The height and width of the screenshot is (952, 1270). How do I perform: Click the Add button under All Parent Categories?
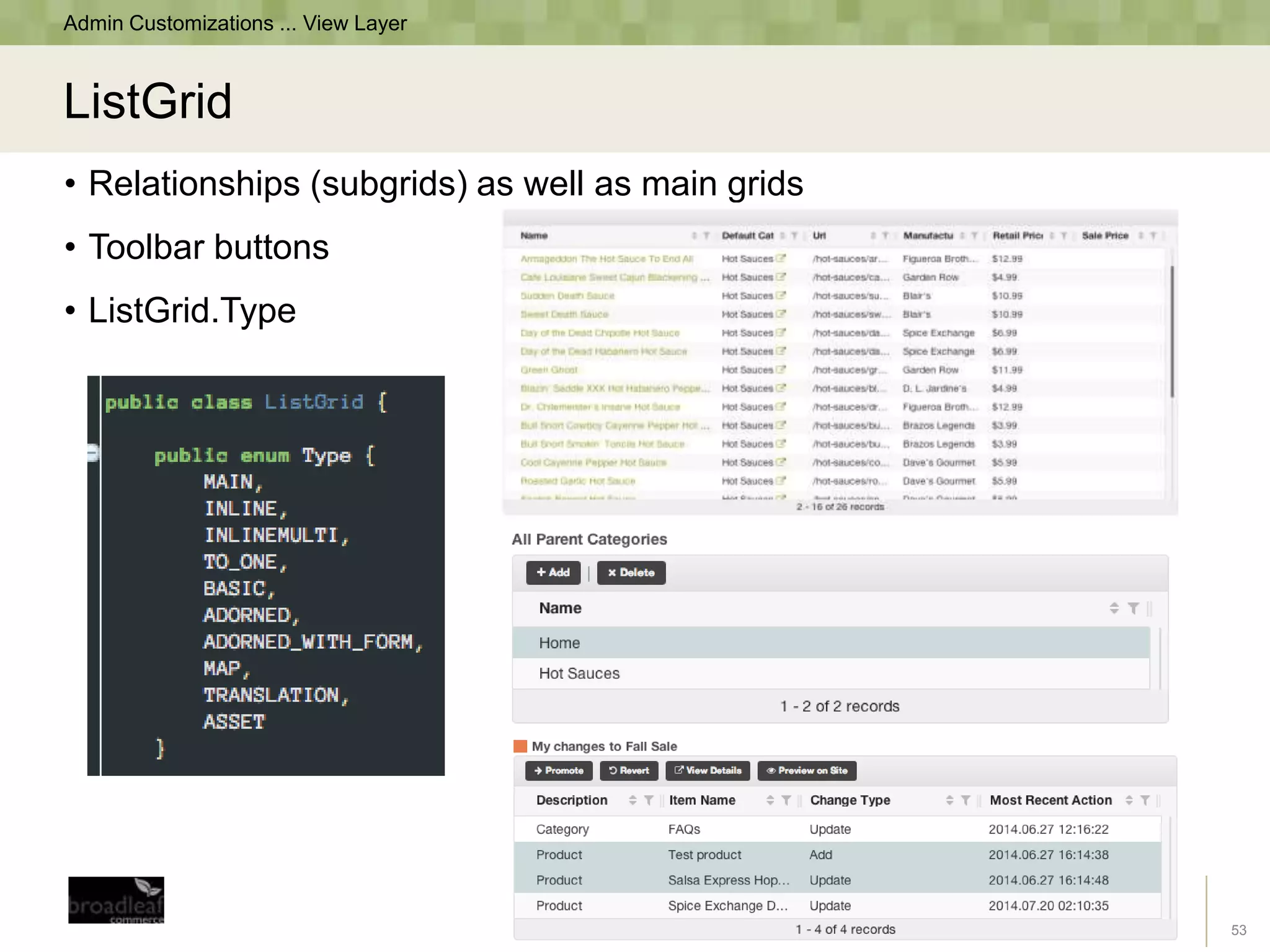pos(553,573)
